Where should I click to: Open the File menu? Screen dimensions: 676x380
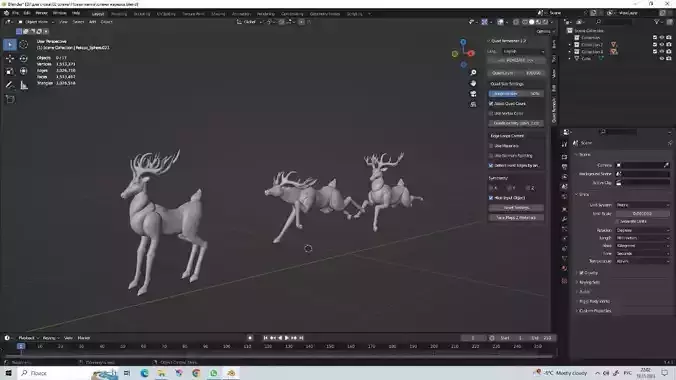coord(16,13)
